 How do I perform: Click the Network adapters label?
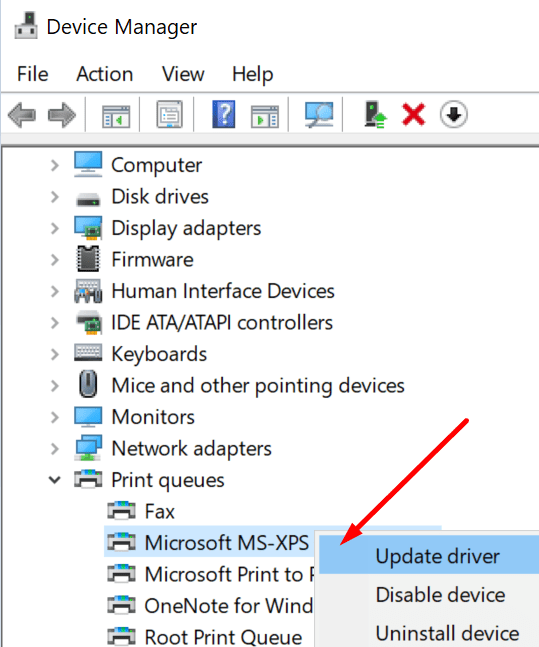[191, 449]
